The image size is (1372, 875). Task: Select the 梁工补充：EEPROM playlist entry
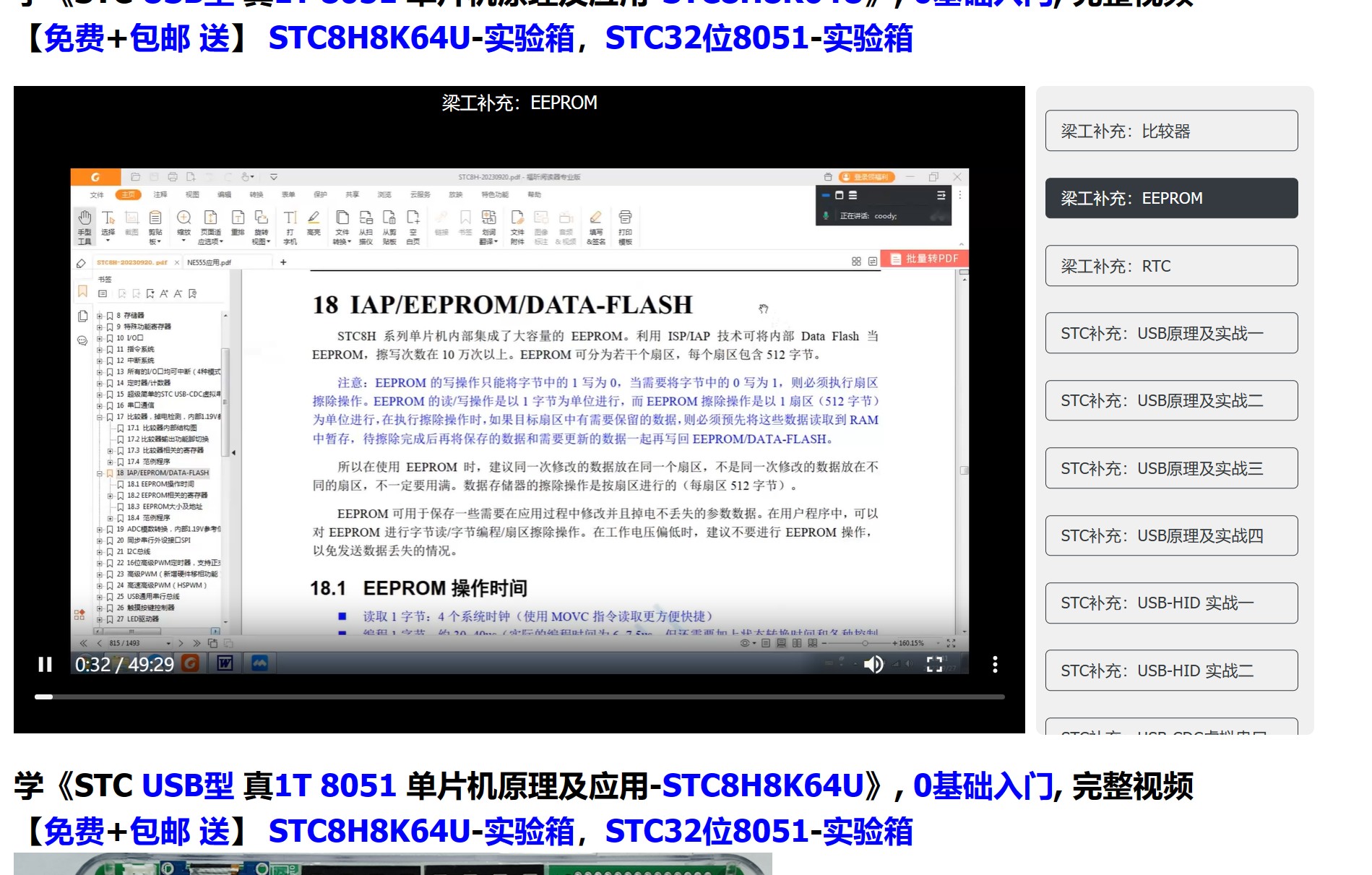[1171, 198]
